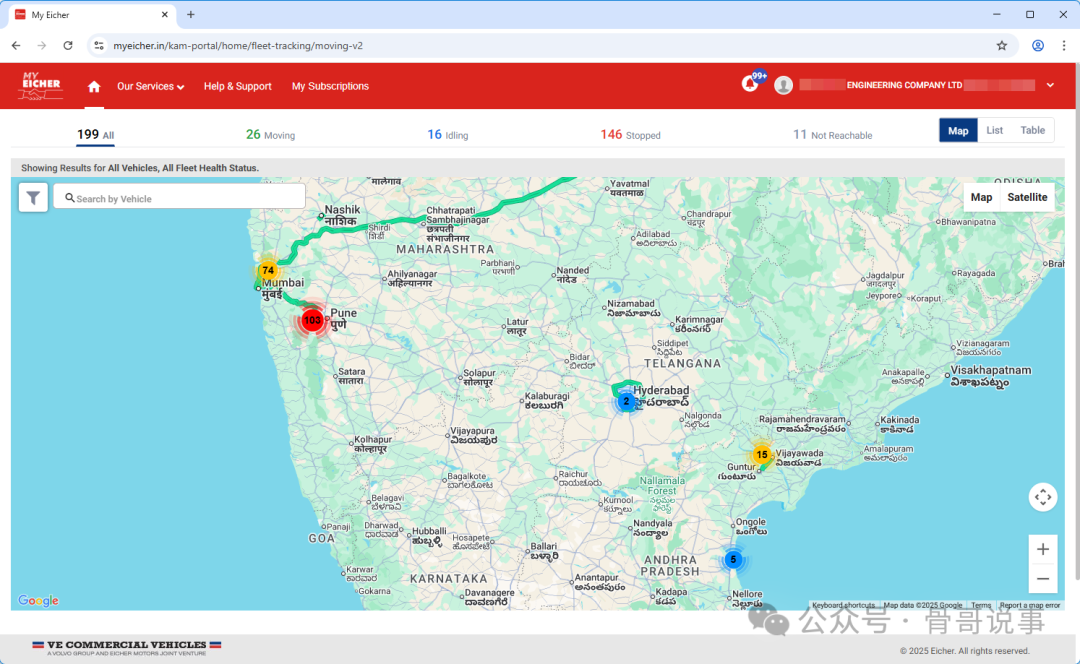
Task: Switch to the Map view toggle
Action: coord(958,130)
